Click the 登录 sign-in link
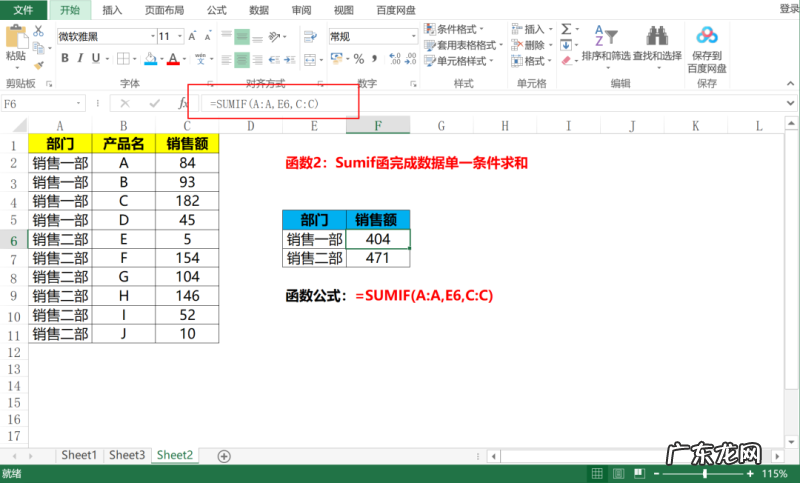Screen dimensions: 800x483 point(788,9)
